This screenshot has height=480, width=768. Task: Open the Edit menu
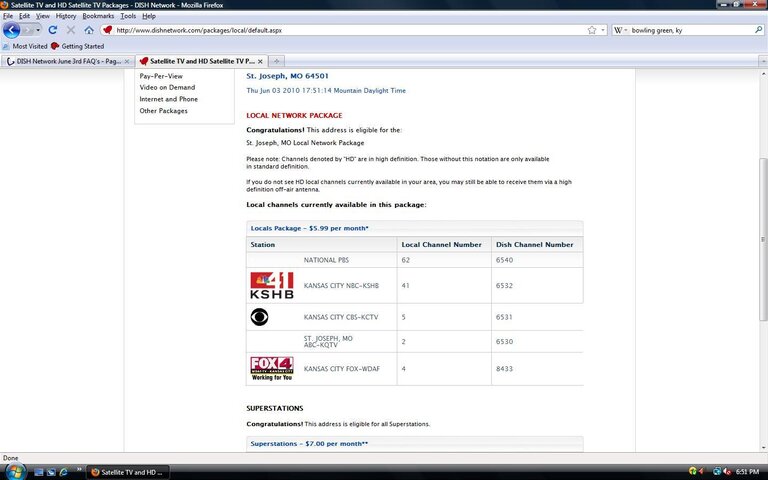(x=24, y=16)
